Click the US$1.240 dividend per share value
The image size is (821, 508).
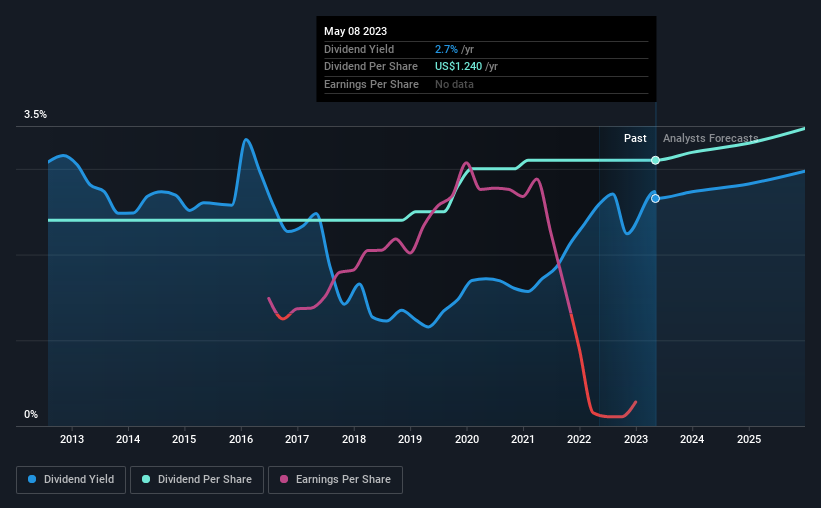458,67
